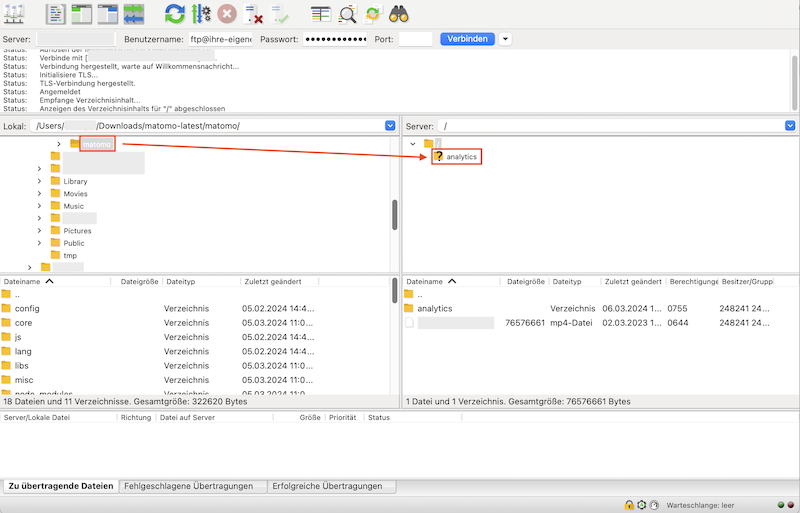Toggle local directory tree display
Screen dimensions: 800x513
(82, 14)
